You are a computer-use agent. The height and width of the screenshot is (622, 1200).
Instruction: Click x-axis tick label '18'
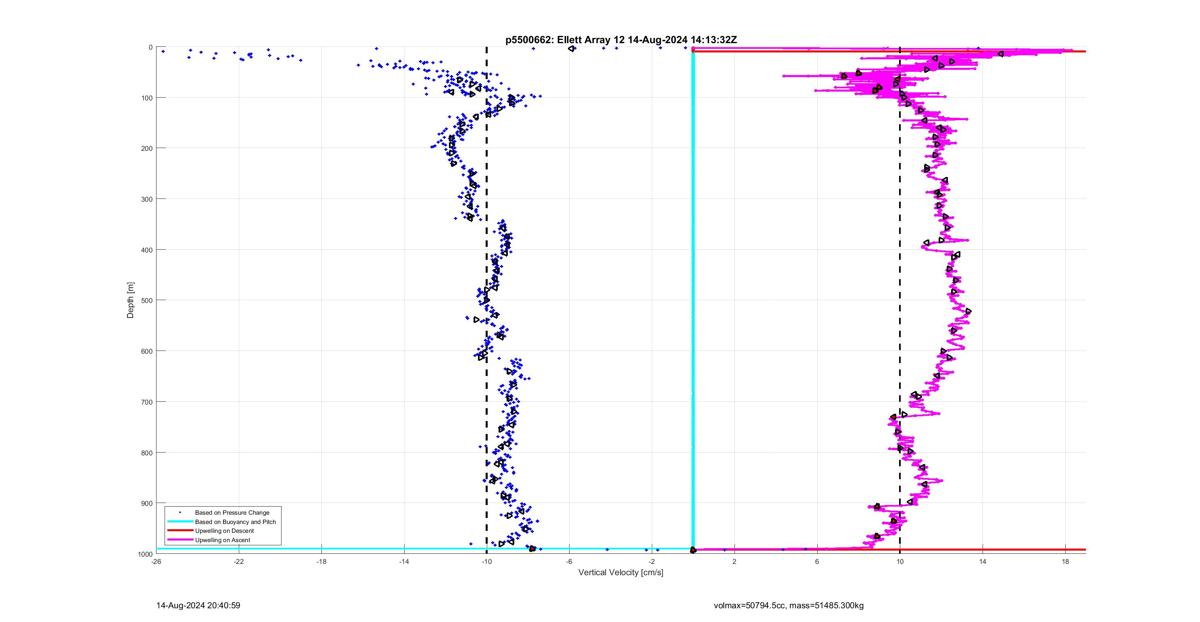coord(1066,562)
